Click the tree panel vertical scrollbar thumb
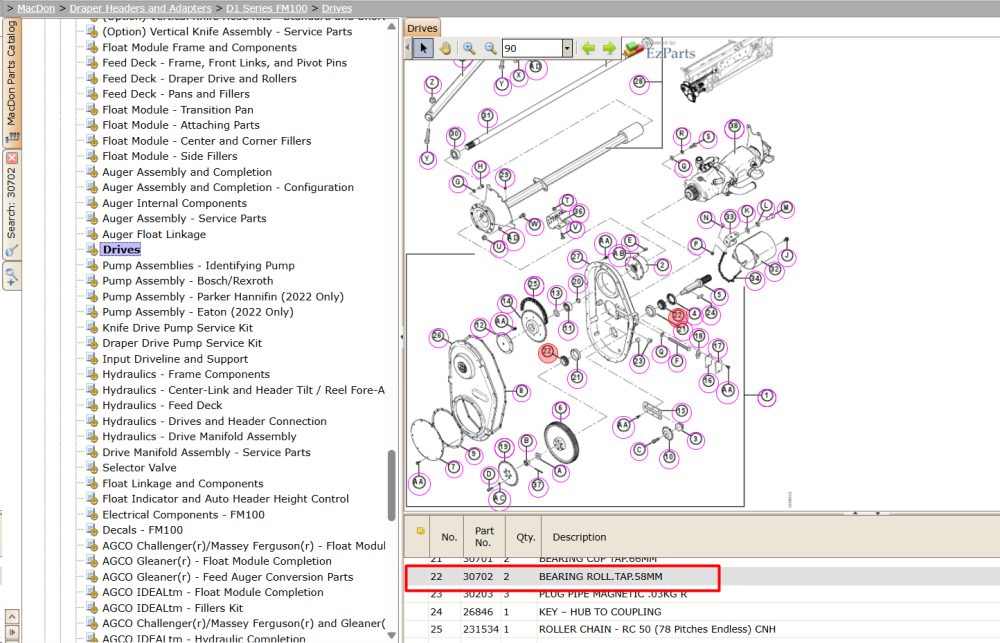The image size is (1000, 643). [x=392, y=485]
